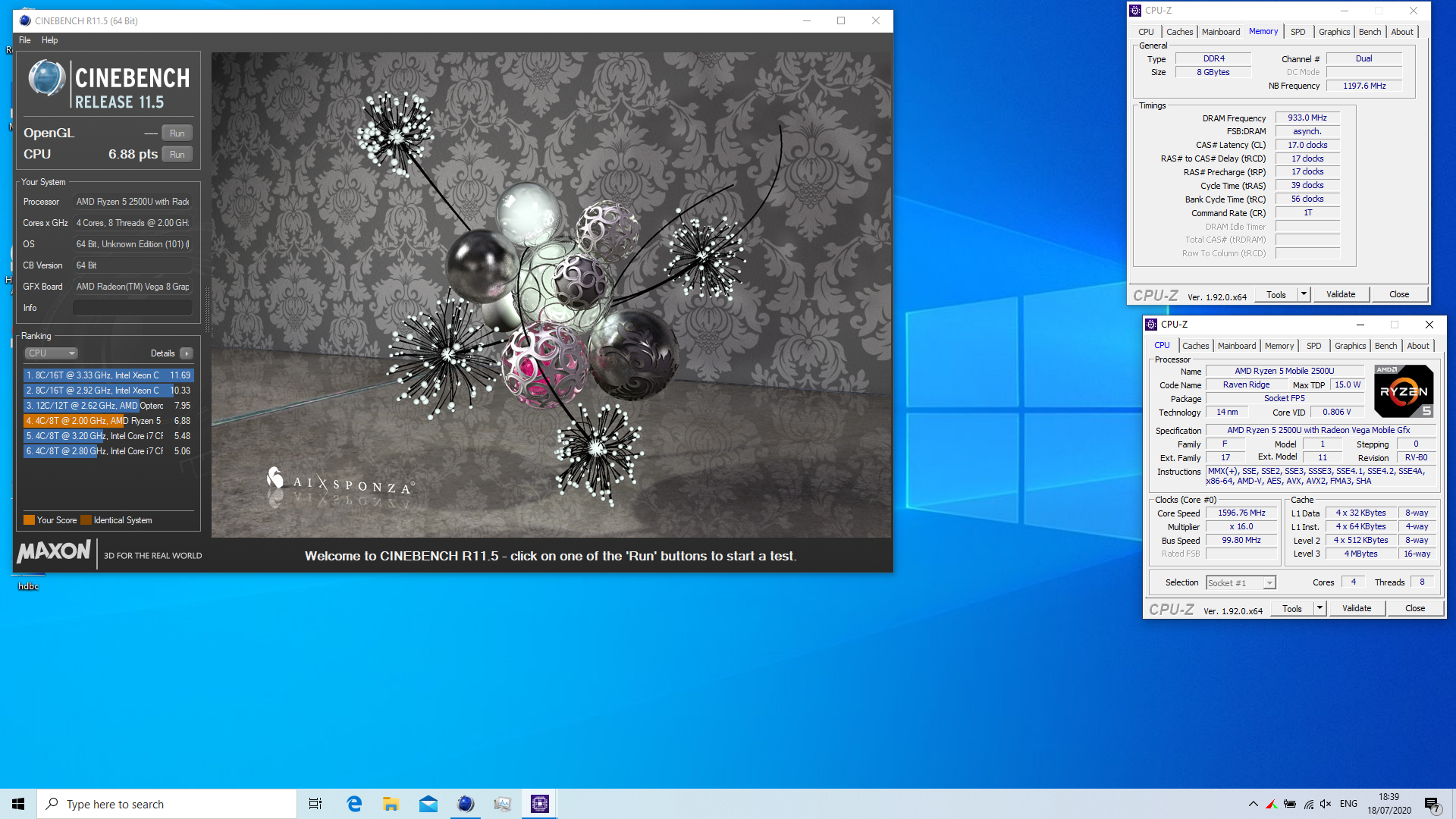Select ranking row 5 Intel Core i7 5.48
Image resolution: width=1456 pixels, height=819 pixels.
click(108, 436)
